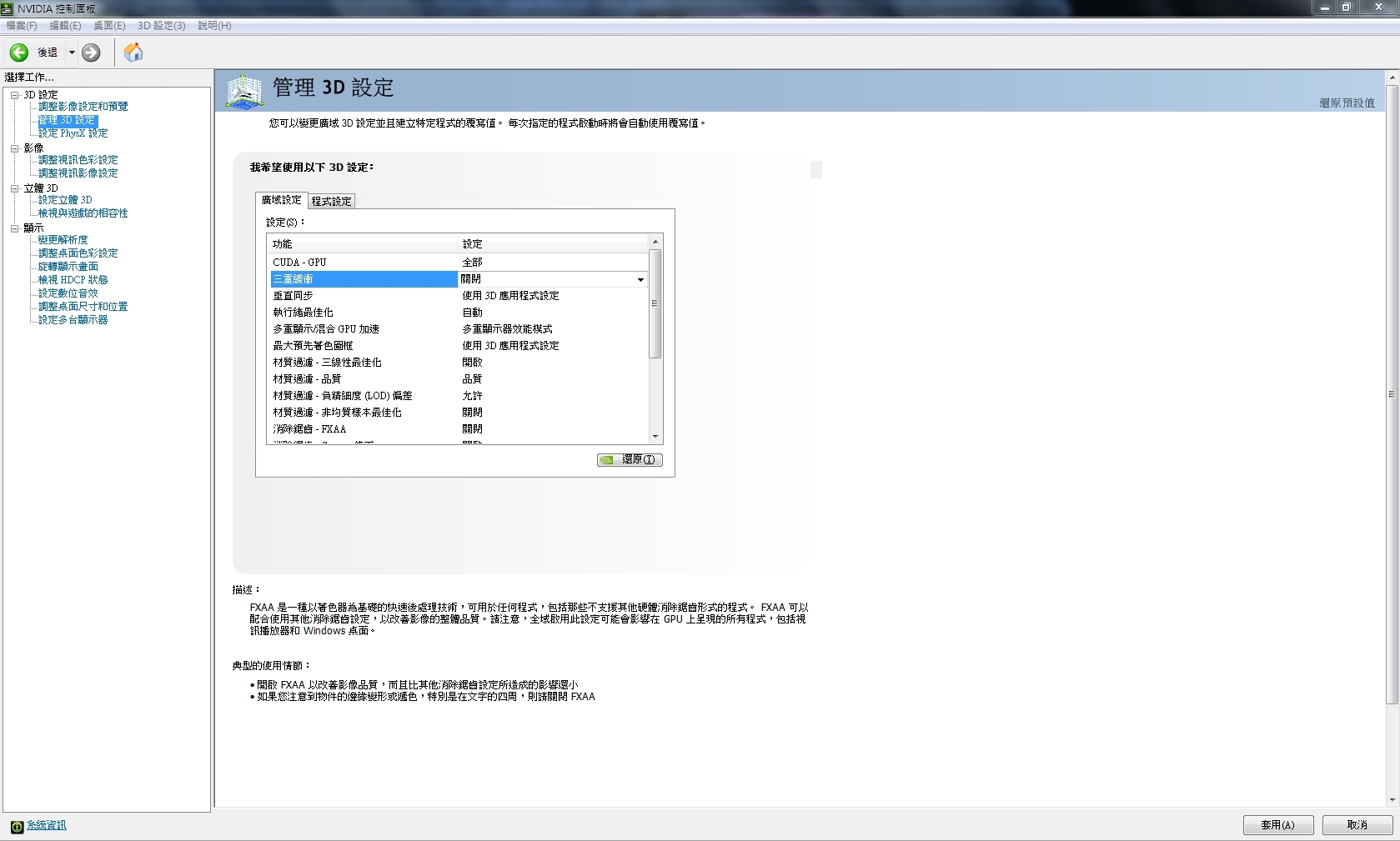This screenshot has width=1400, height=841.
Task: Click the 套用(A) apply button
Action: coord(1278,825)
